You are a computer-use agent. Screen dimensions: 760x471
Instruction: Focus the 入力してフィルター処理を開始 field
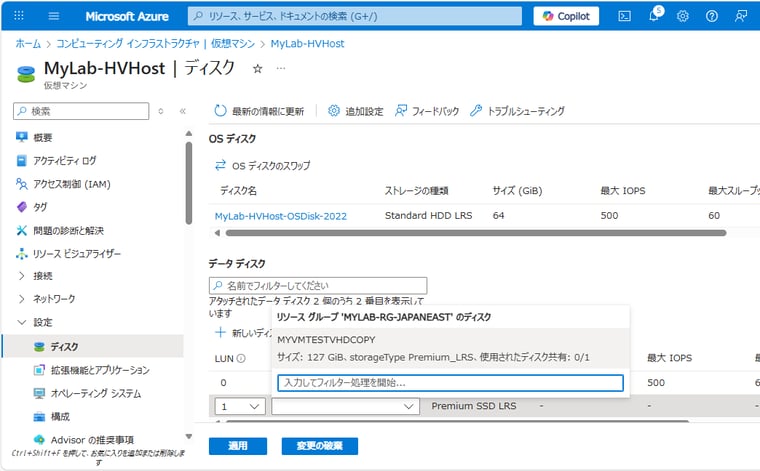click(x=450, y=383)
